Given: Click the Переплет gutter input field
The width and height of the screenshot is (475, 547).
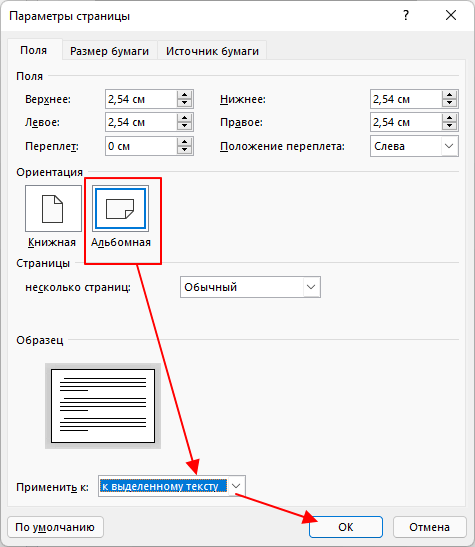Looking at the screenshot, I should pos(141,146).
